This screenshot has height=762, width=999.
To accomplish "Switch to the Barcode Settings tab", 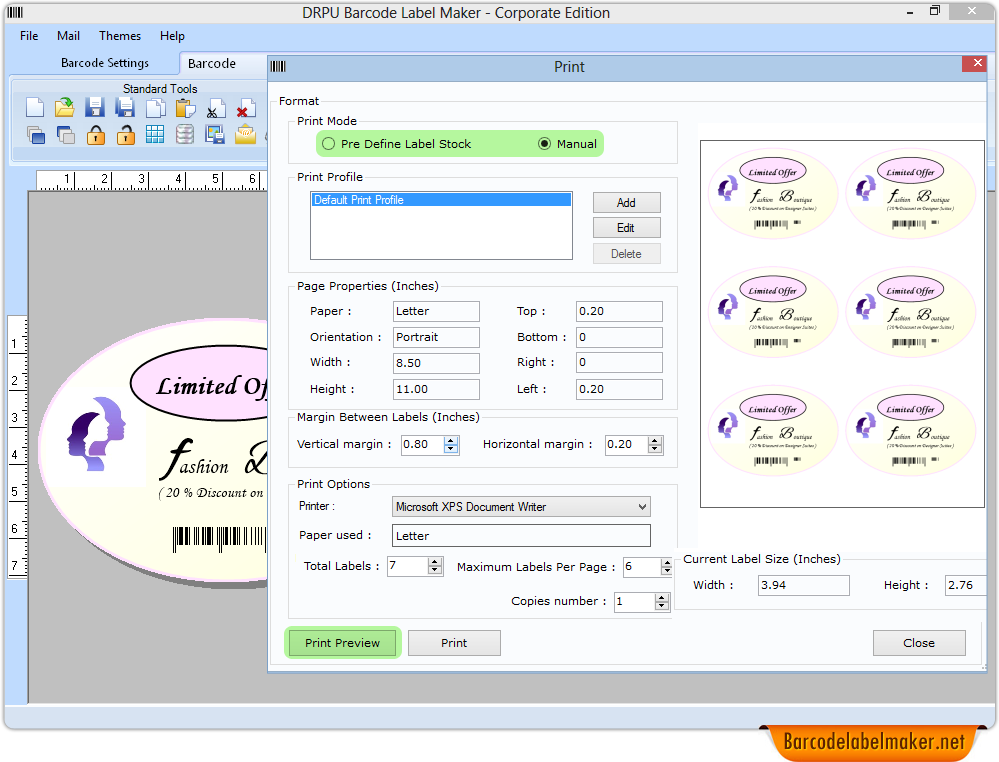I will click(104, 63).
